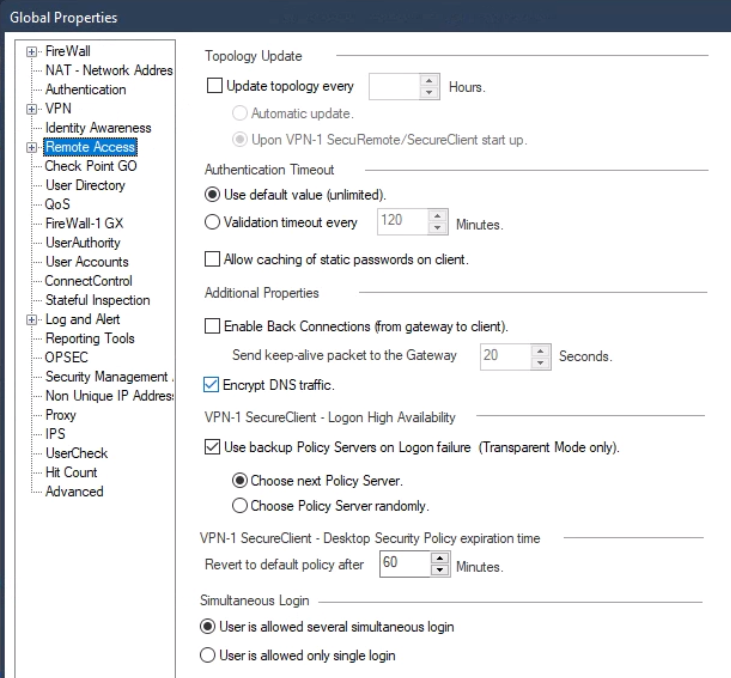Screen dimensions: 731x678
Task: Decrease the Revert to default policy minutes
Action: pos(440,570)
